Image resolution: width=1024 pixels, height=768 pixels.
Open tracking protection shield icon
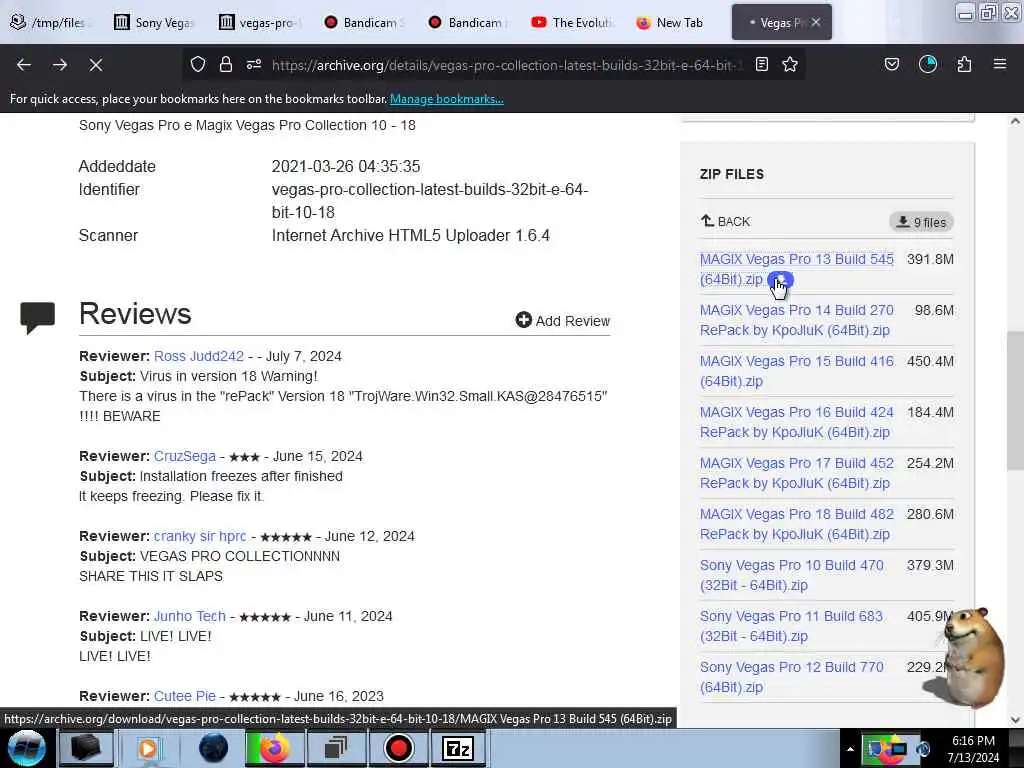(x=198, y=64)
